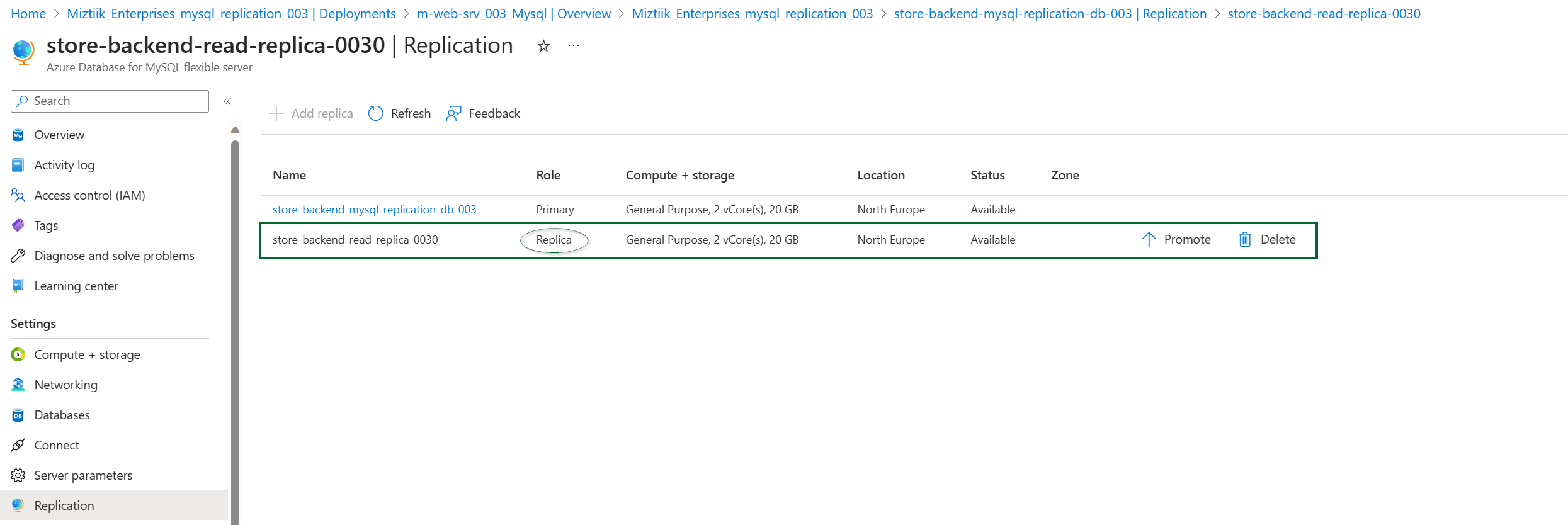Focus the sidebar Search field
Screen dimensions: 1568x525
110,101
